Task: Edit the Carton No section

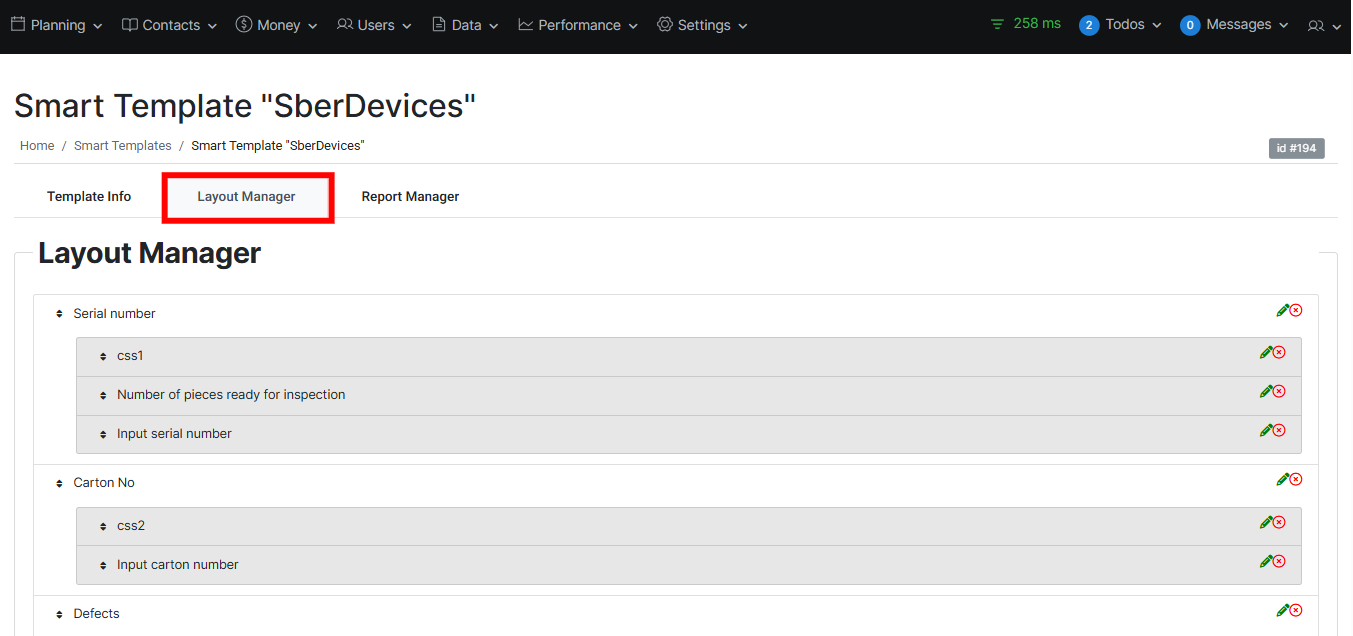Action: 1282,480
